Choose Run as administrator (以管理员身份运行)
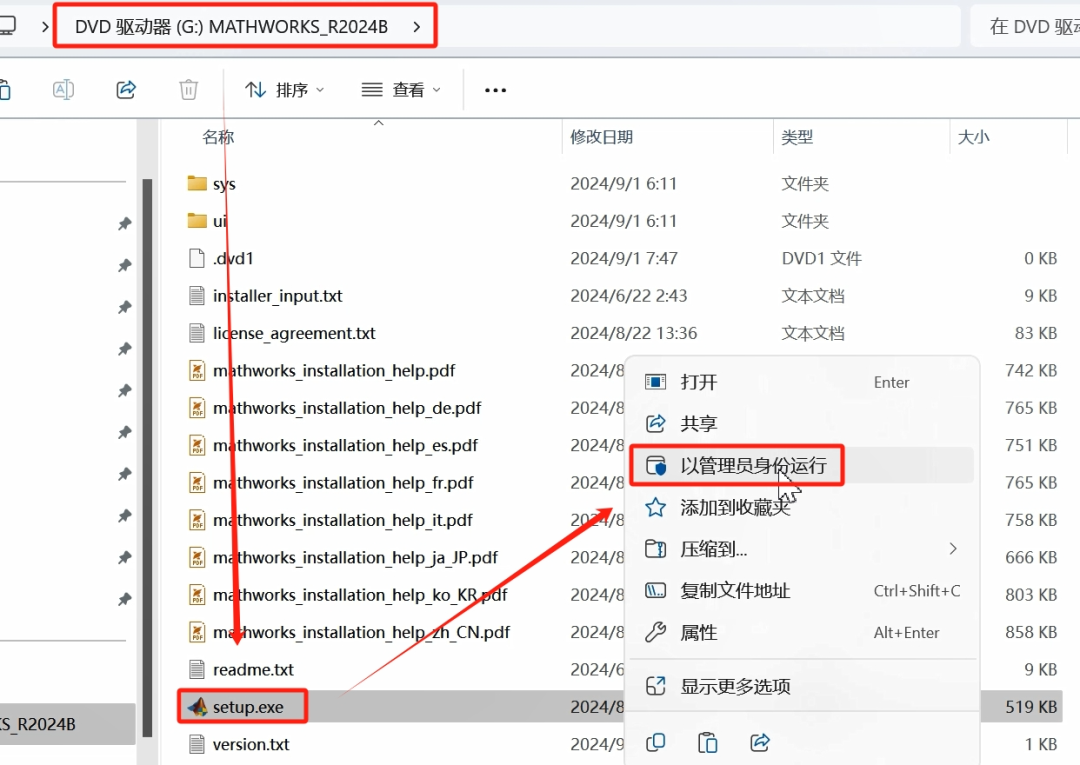Image resolution: width=1080 pixels, height=765 pixels. click(802, 465)
